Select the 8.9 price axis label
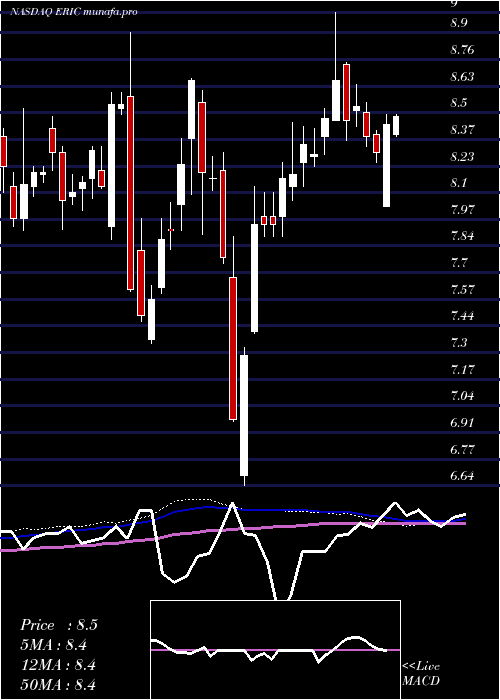This screenshot has width=500, height=700. (458, 23)
